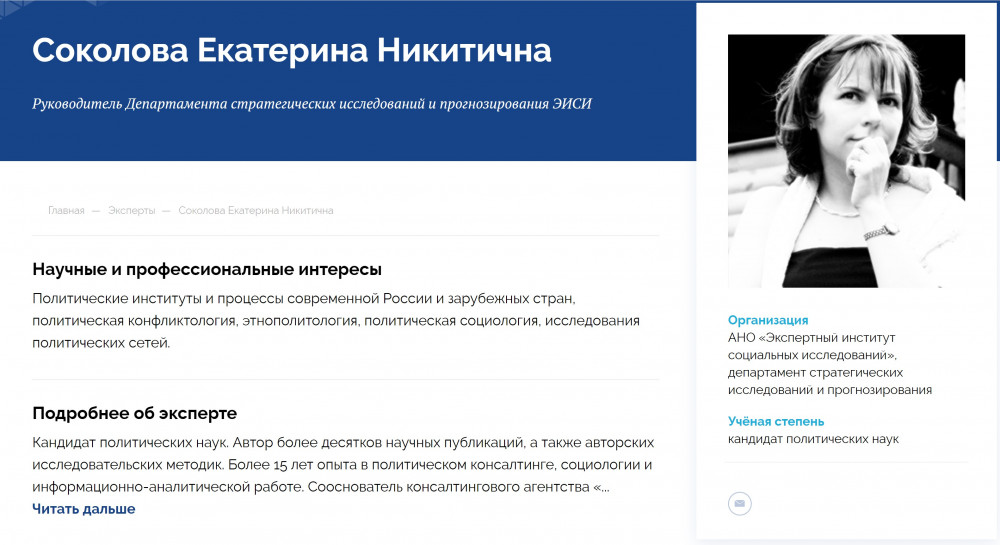Viewport: 1000px width, 545px height.
Task: Click 'Соколова Екатерина Никитична' breadcrumb item
Action: click(x=256, y=210)
